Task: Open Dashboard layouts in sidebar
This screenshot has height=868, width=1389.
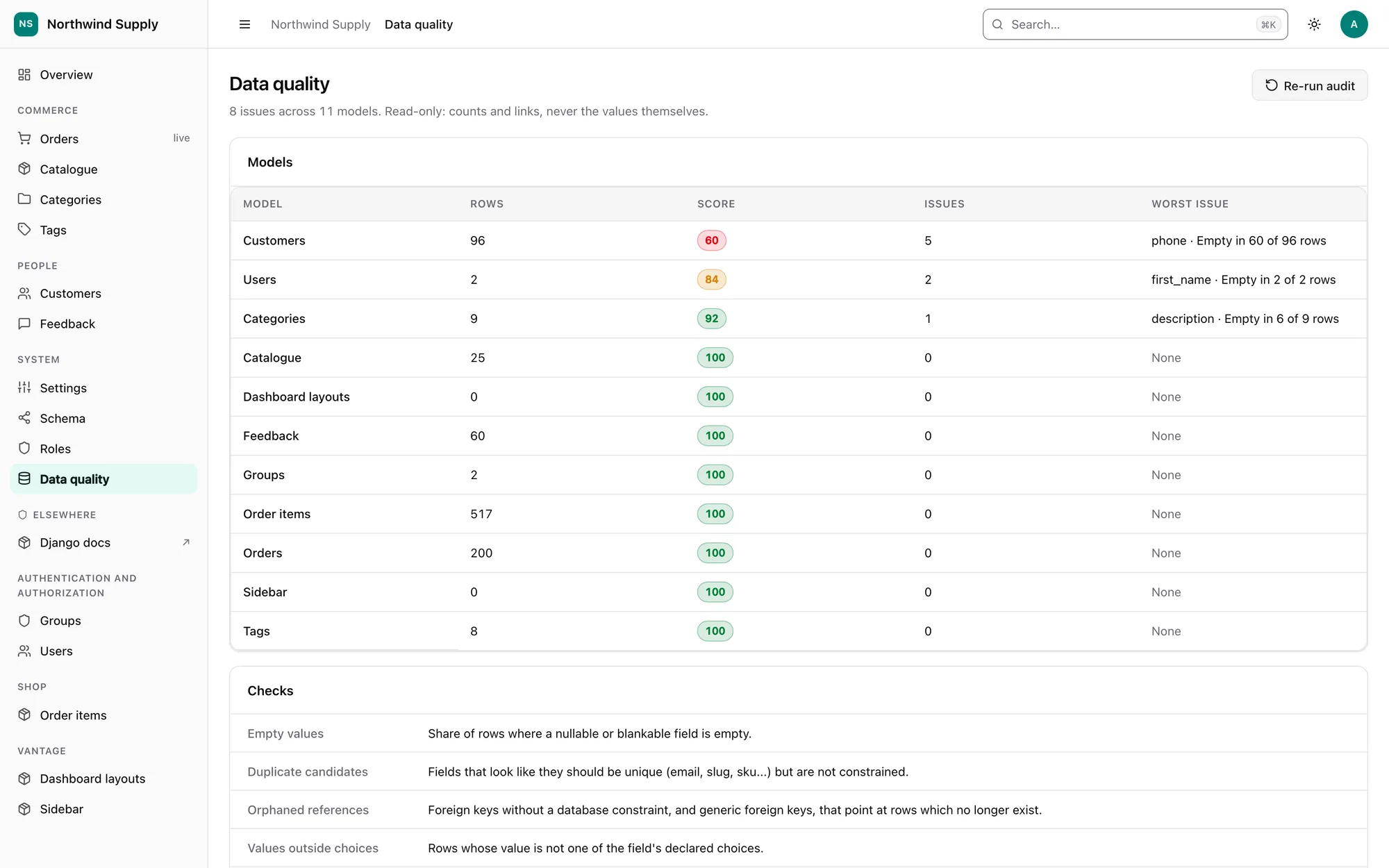Action: click(104, 778)
